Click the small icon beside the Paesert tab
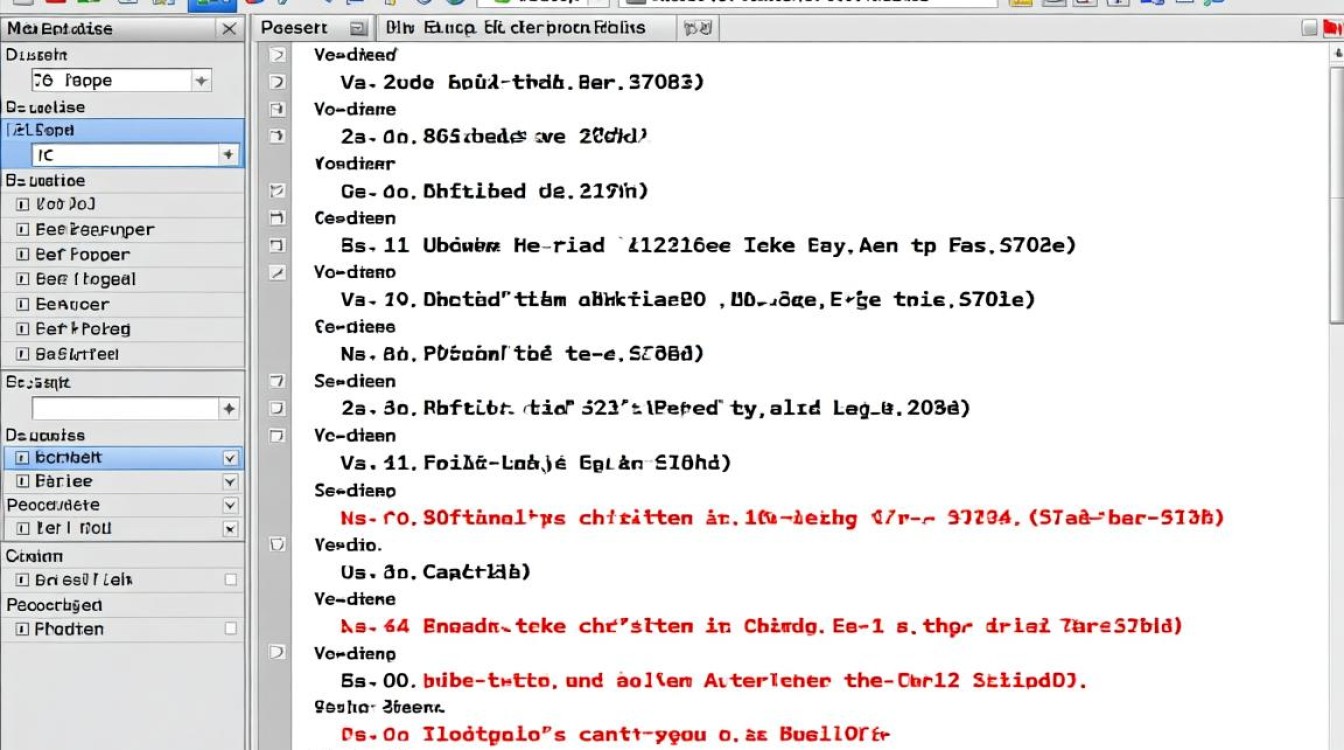This screenshot has height=750, width=1344. pyautogui.click(x=357, y=29)
